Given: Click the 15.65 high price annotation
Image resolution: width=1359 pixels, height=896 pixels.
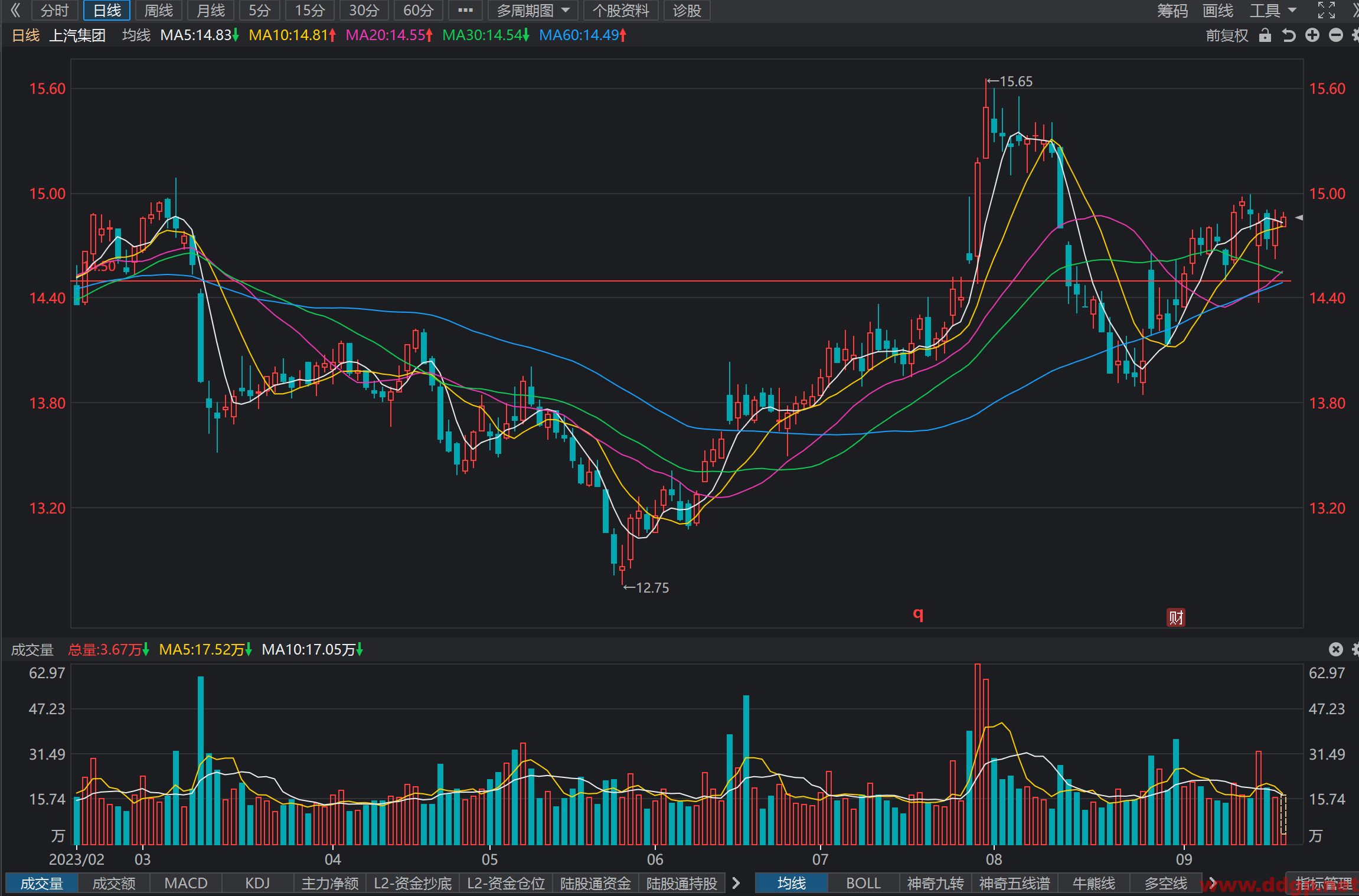Looking at the screenshot, I should [x=1010, y=81].
